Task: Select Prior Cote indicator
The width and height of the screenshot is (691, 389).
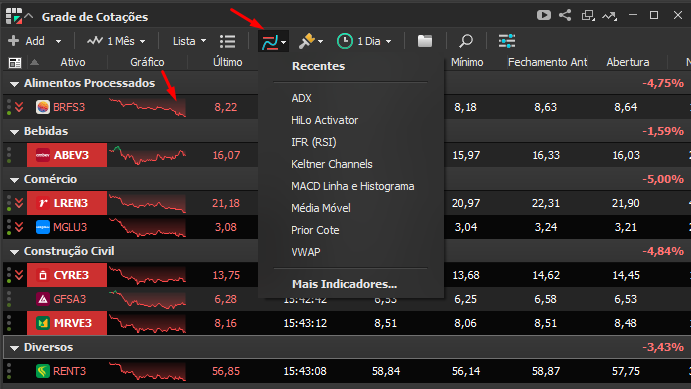Action: [x=315, y=230]
